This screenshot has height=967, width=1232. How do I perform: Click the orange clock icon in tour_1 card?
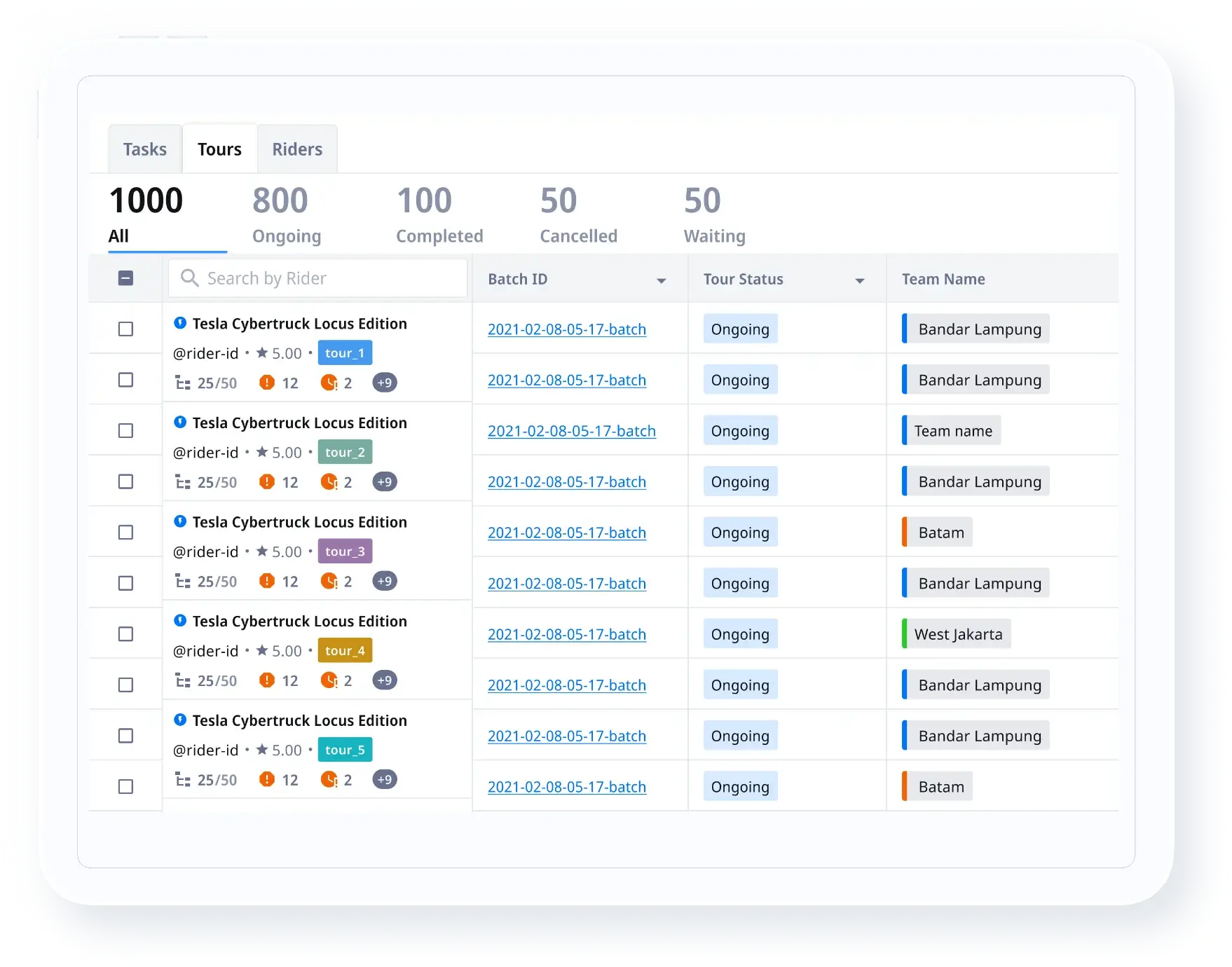pos(329,383)
